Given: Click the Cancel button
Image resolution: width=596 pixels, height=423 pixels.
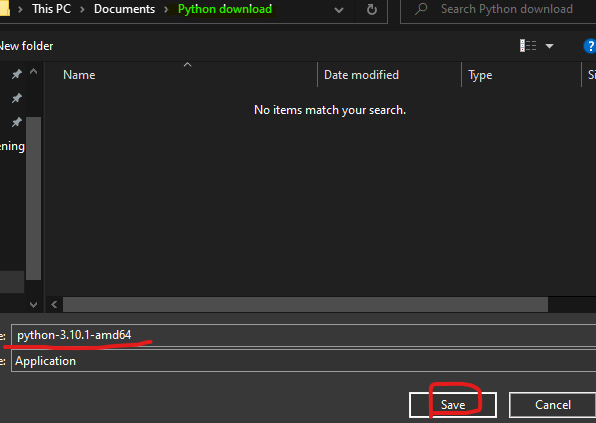Looking at the screenshot, I should (x=553, y=405).
